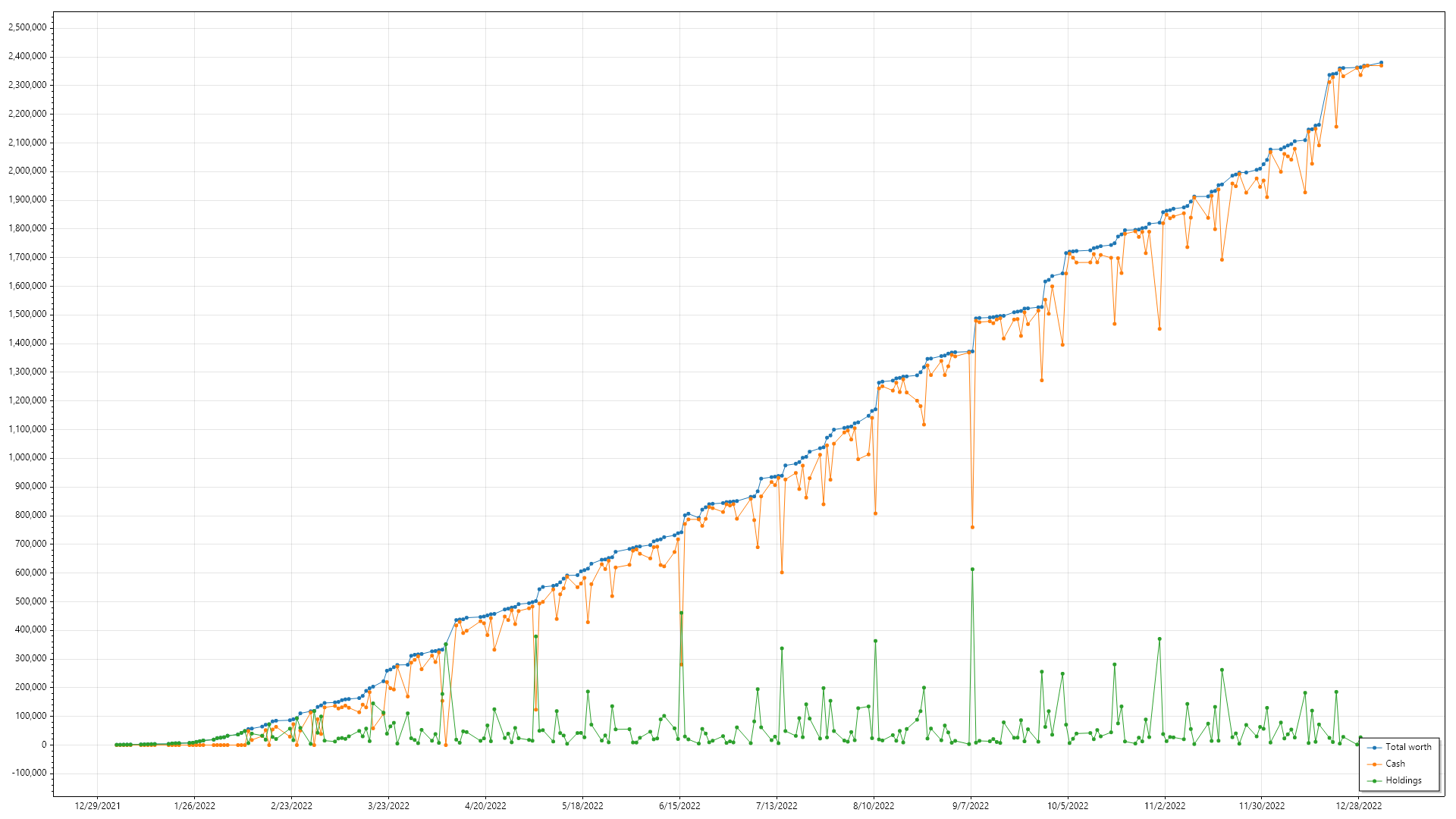Click the blue Total worth legend marker

click(1374, 748)
